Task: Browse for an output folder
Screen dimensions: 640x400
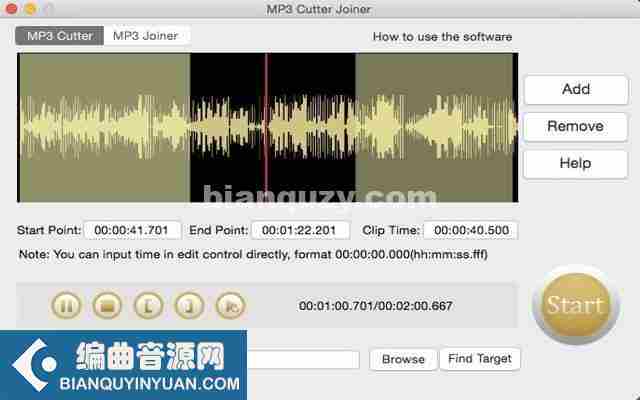Action: click(x=403, y=359)
